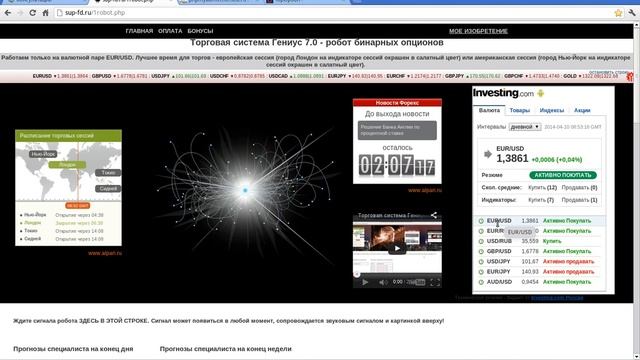Image resolution: width=640 pixels, height=360 pixels.
Task: Click the Investing.com Россия link below the widget
Action: click(x=557, y=298)
